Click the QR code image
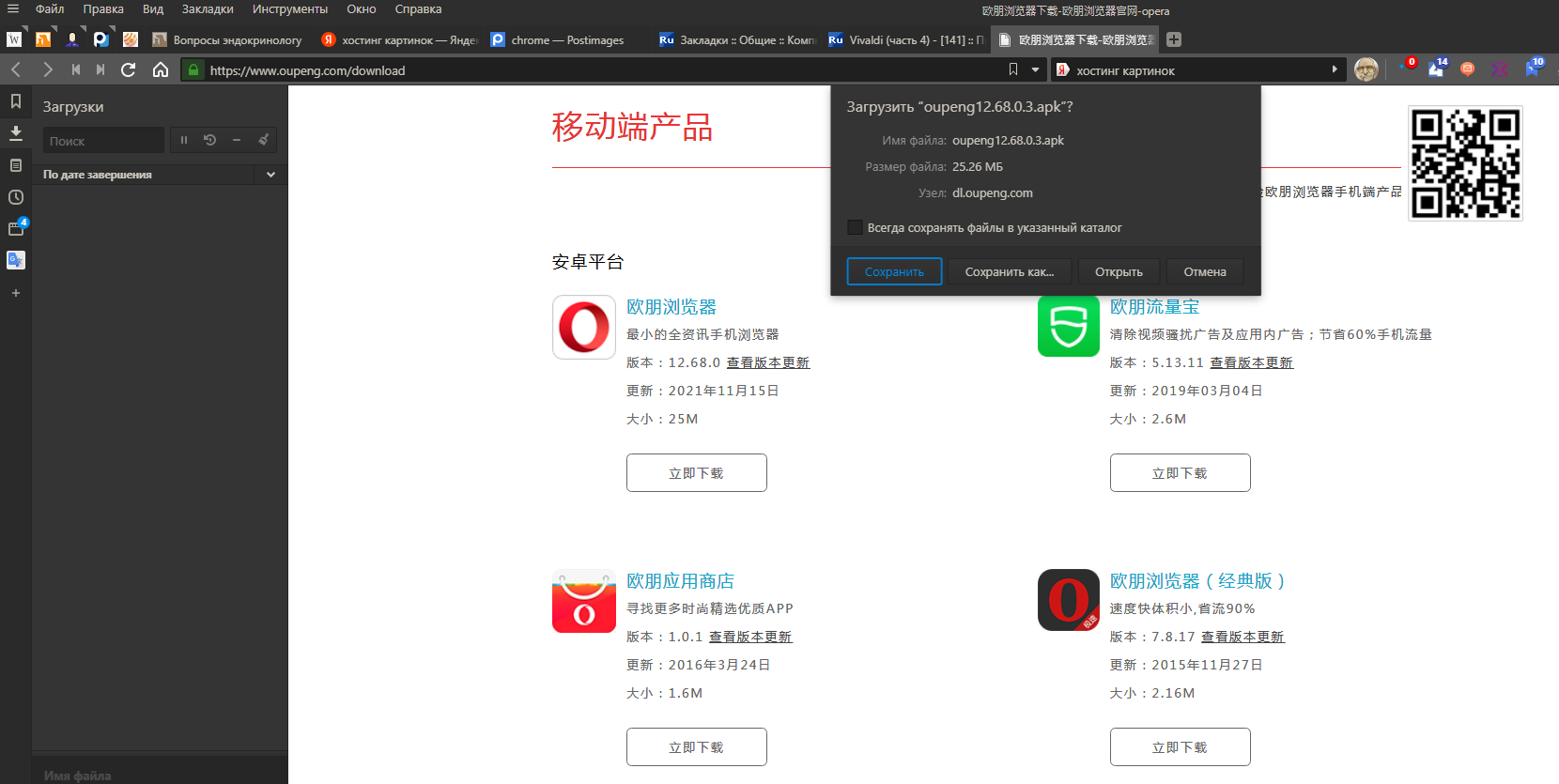 coord(1465,163)
